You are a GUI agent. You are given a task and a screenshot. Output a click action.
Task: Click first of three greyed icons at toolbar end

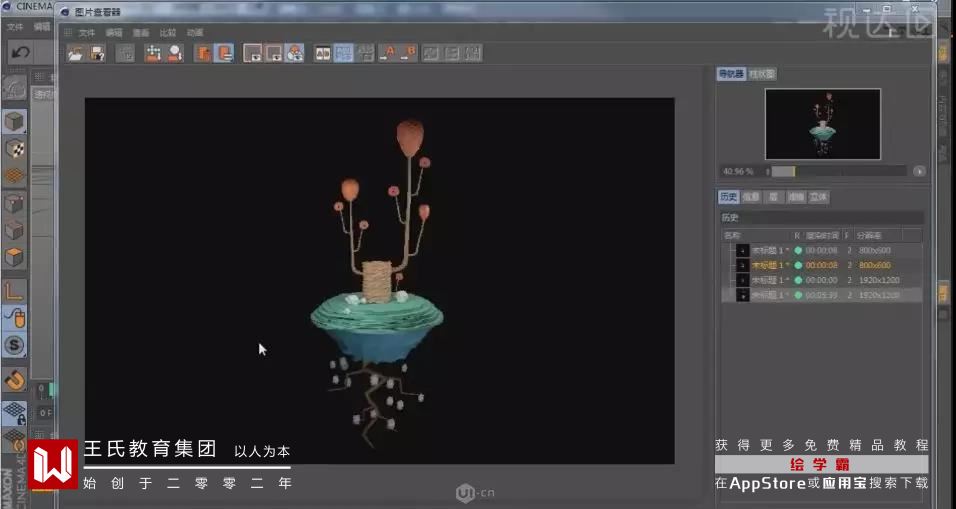click(431, 54)
